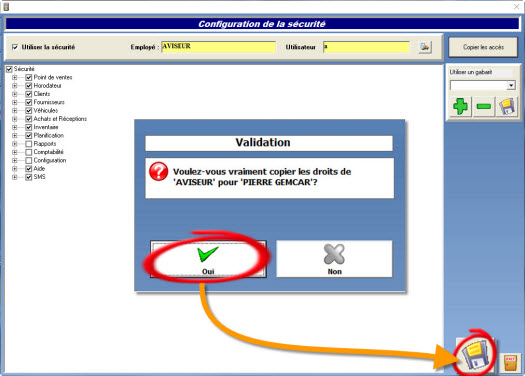Click the traffic light title bar icon

[6, 6]
